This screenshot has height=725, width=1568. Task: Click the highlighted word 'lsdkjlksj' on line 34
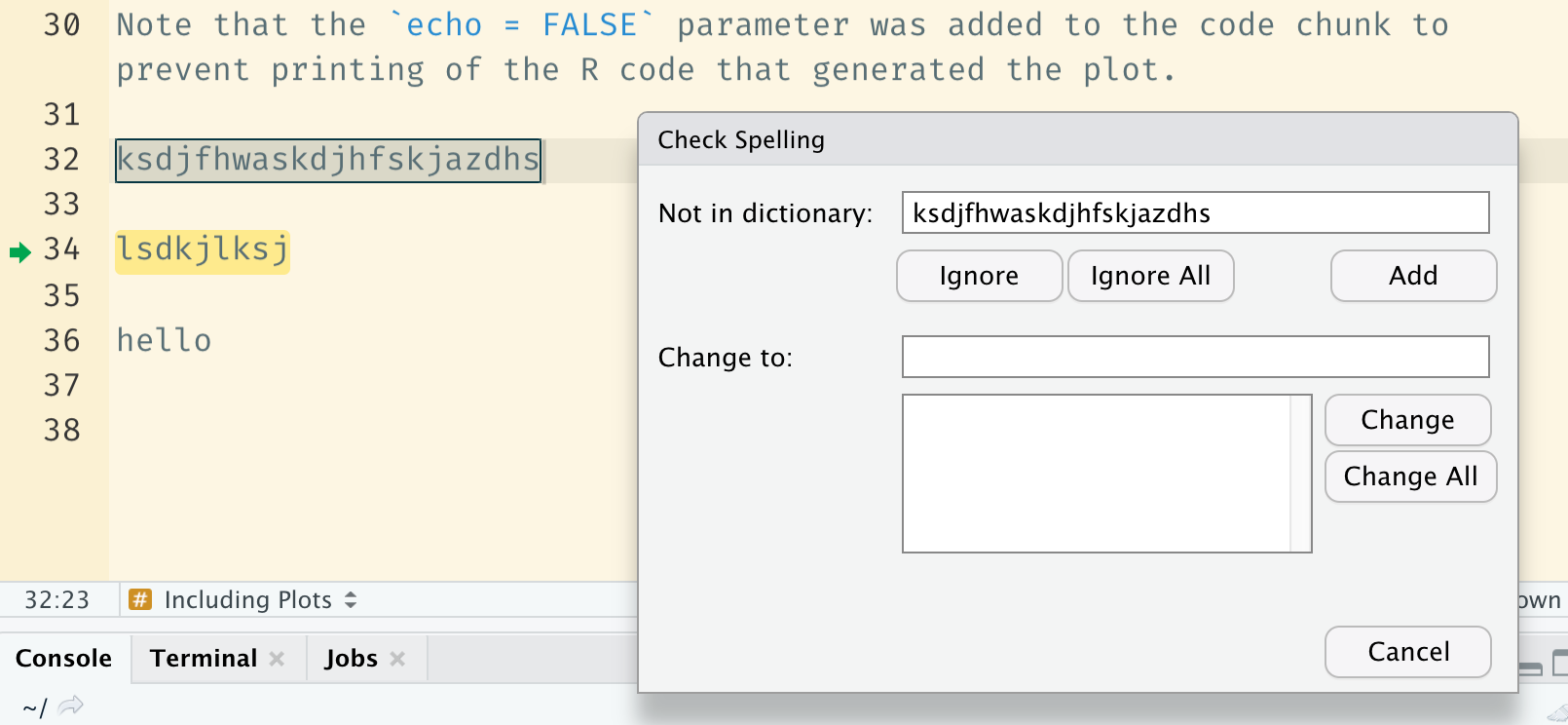pos(203,250)
